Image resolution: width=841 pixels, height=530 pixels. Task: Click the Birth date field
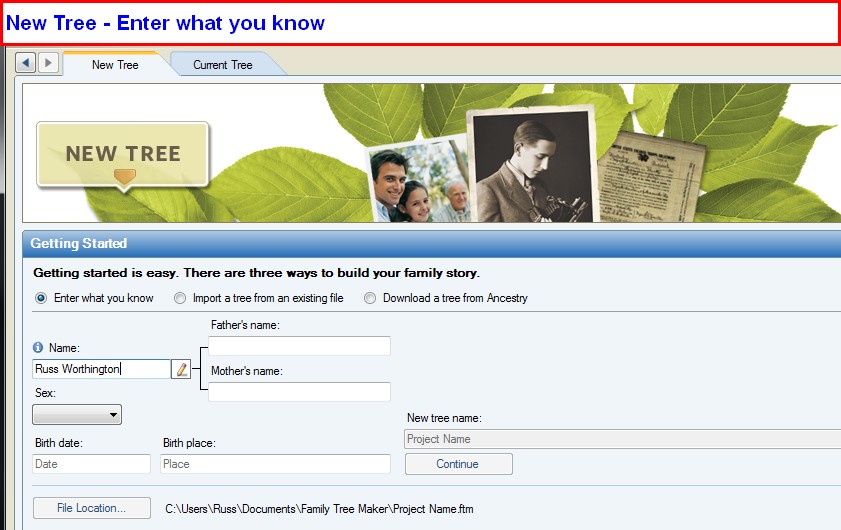pos(91,464)
